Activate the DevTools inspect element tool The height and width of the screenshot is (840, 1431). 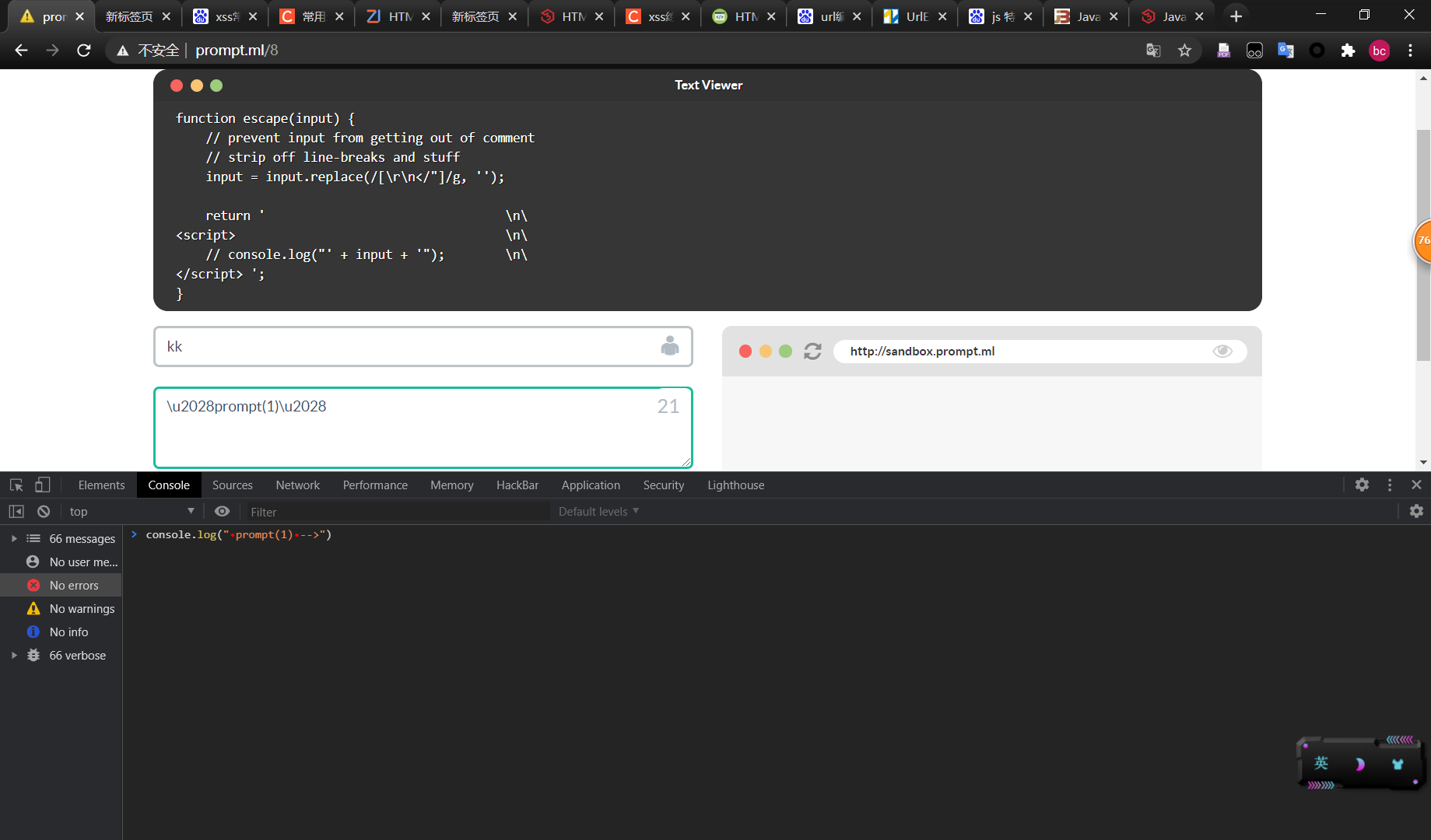[x=16, y=485]
